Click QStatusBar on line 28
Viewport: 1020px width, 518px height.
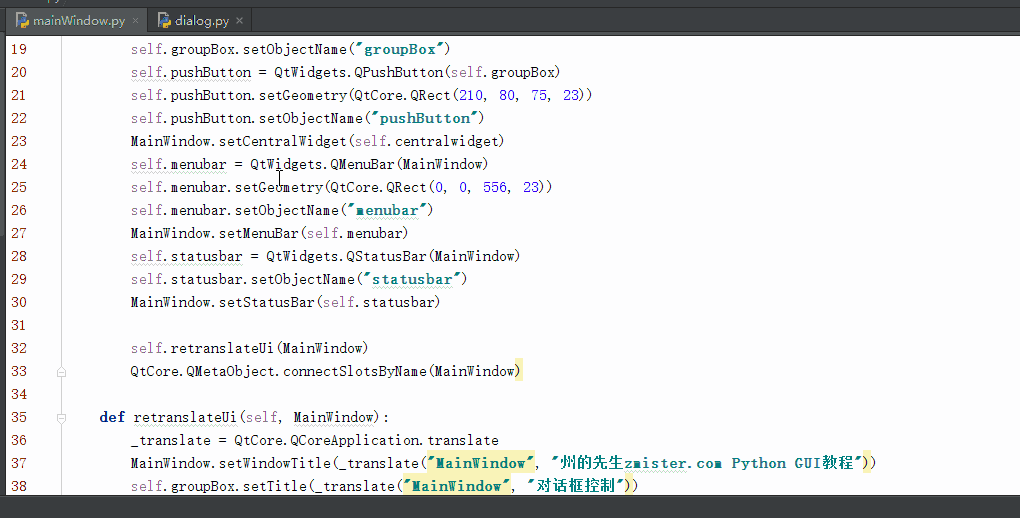coord(386,256)
